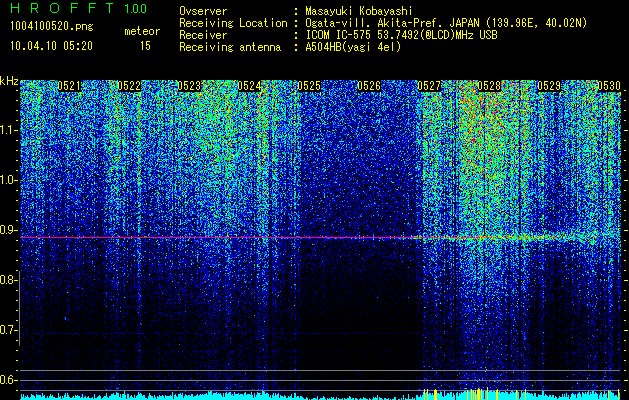This screenshot has height=400, width=629.
Task: Select the ICOM IC-575 receiver details
Action: (402, 35)
